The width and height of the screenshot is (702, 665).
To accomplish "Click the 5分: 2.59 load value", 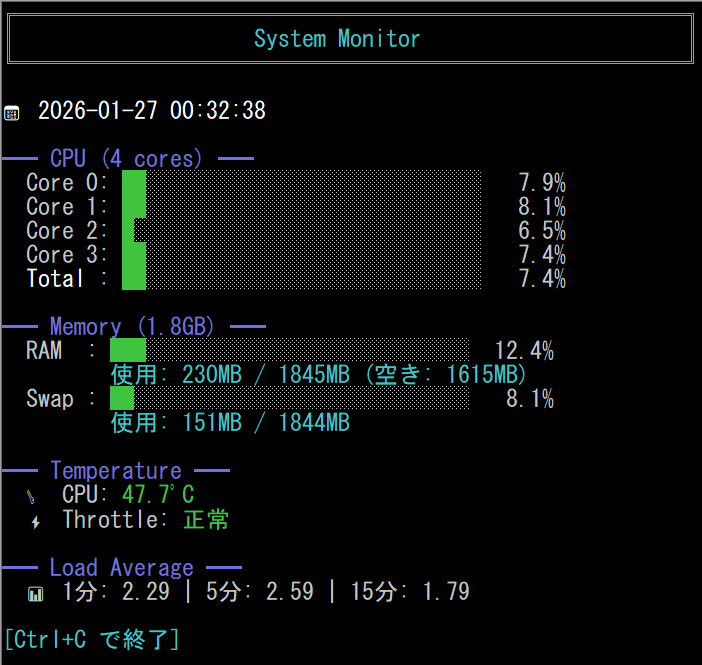I will click(260, 591).
